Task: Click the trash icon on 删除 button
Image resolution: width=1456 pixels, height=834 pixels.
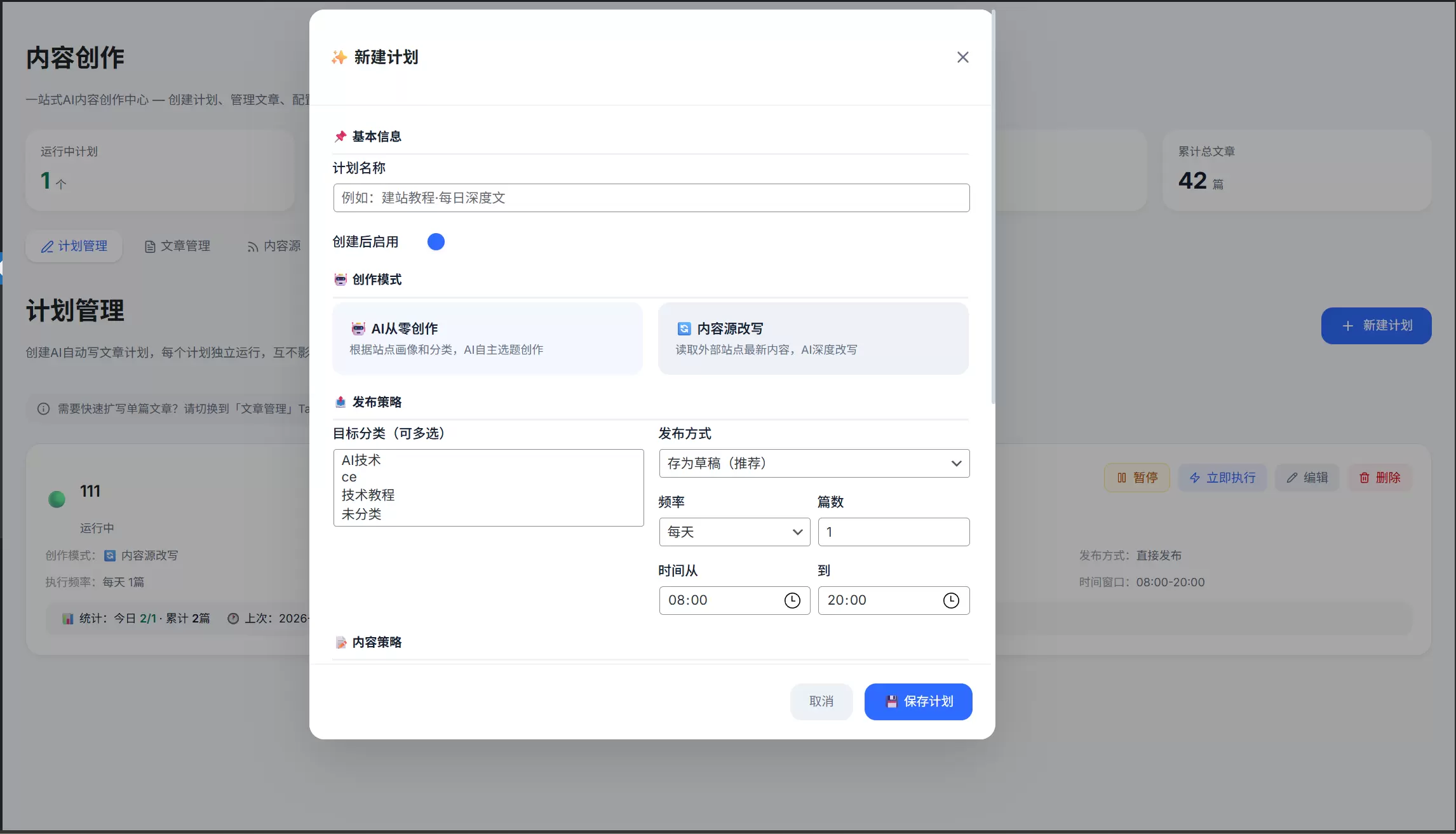Action: (1365, 478)
